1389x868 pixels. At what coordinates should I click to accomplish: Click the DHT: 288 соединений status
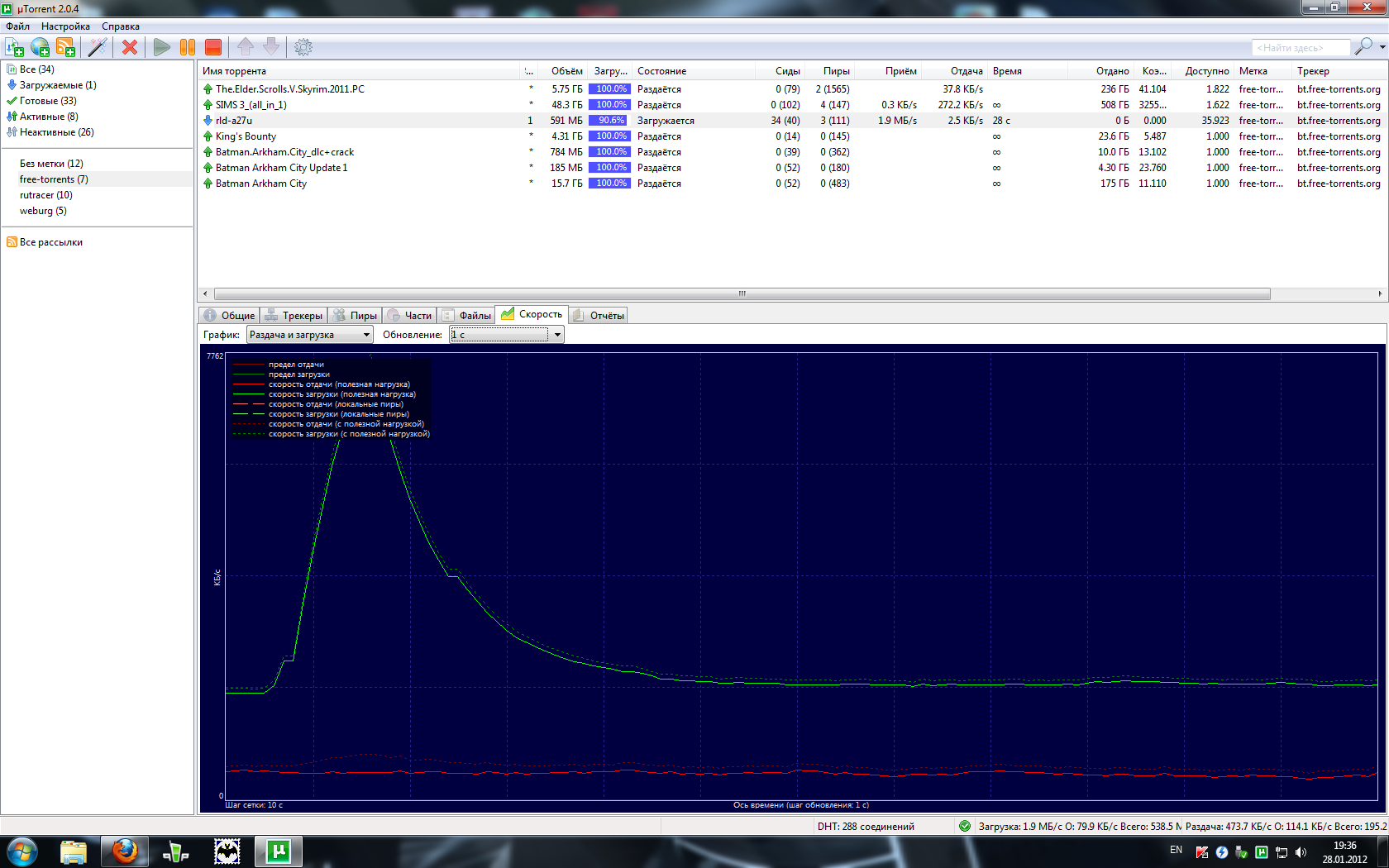coord(866,826)
